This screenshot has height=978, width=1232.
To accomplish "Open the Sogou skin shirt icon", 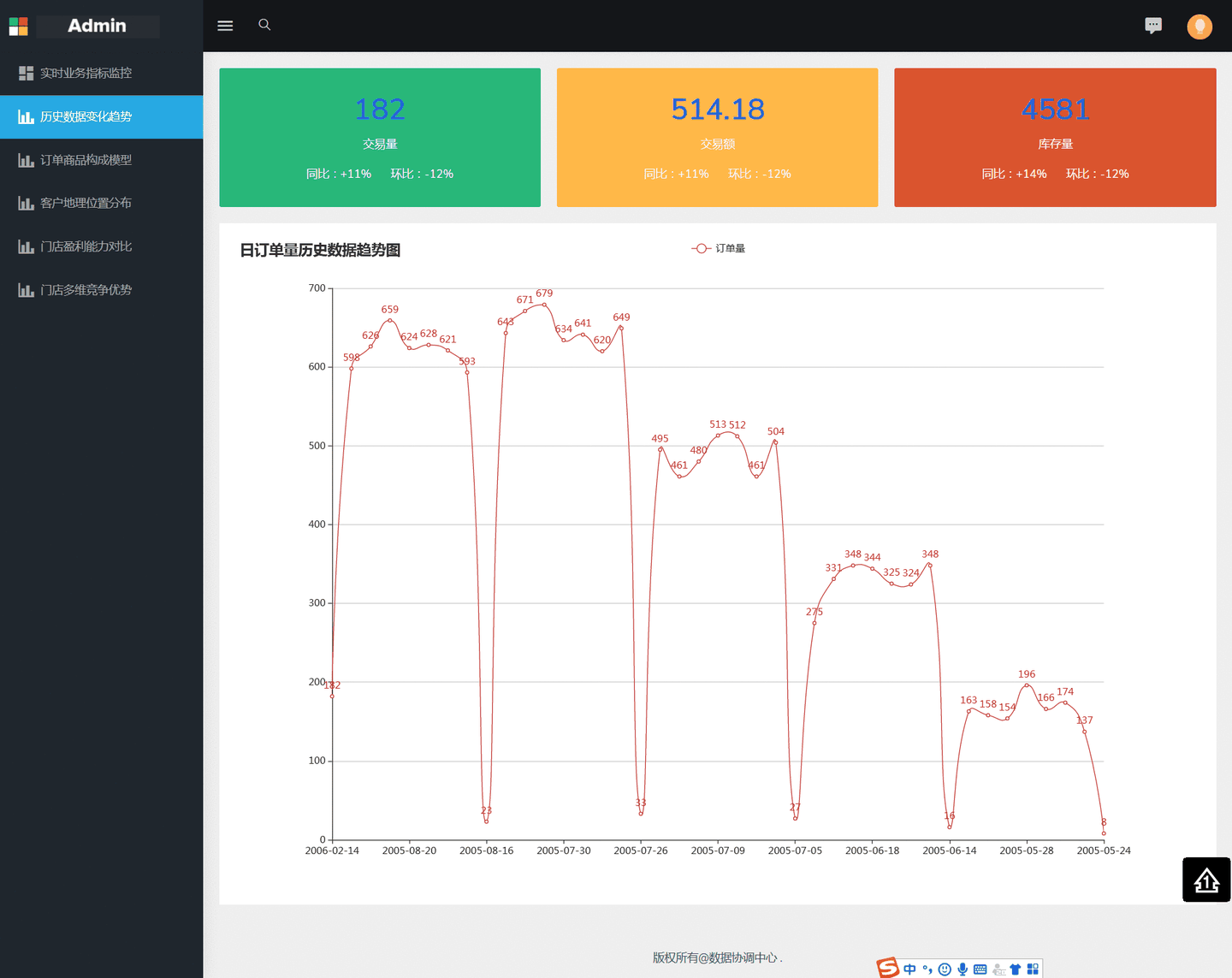I will (x=1016, y=969).
